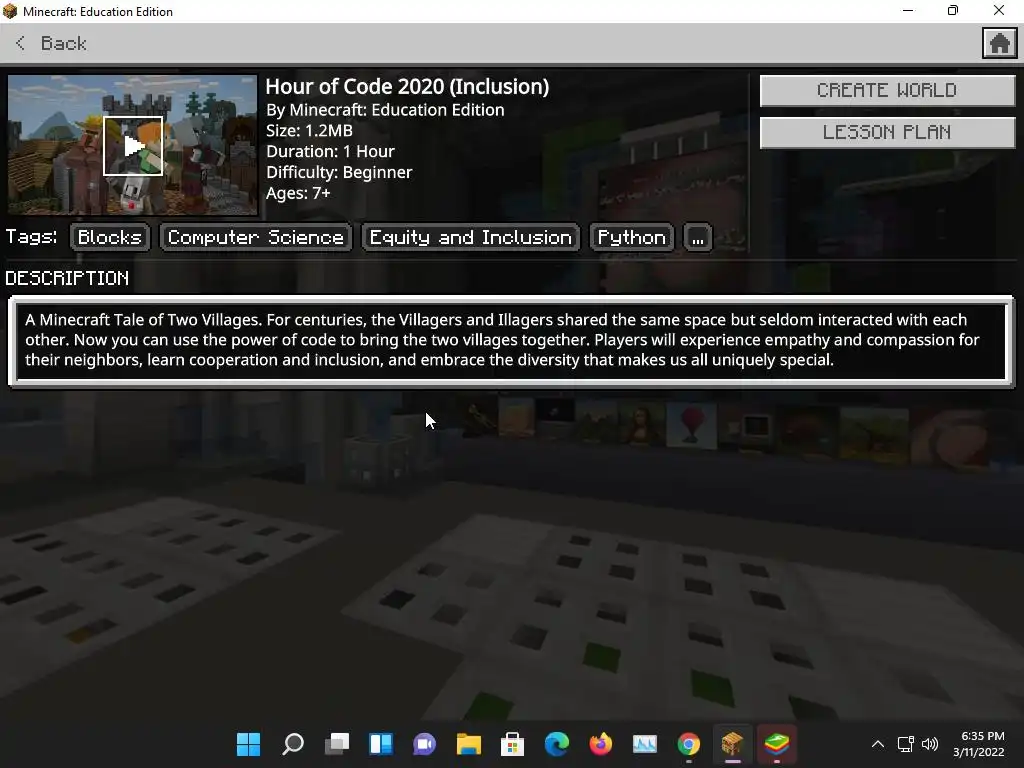1024x768 pixels.
Task: Open the Widgets panel icon
Action: point(381,744)
